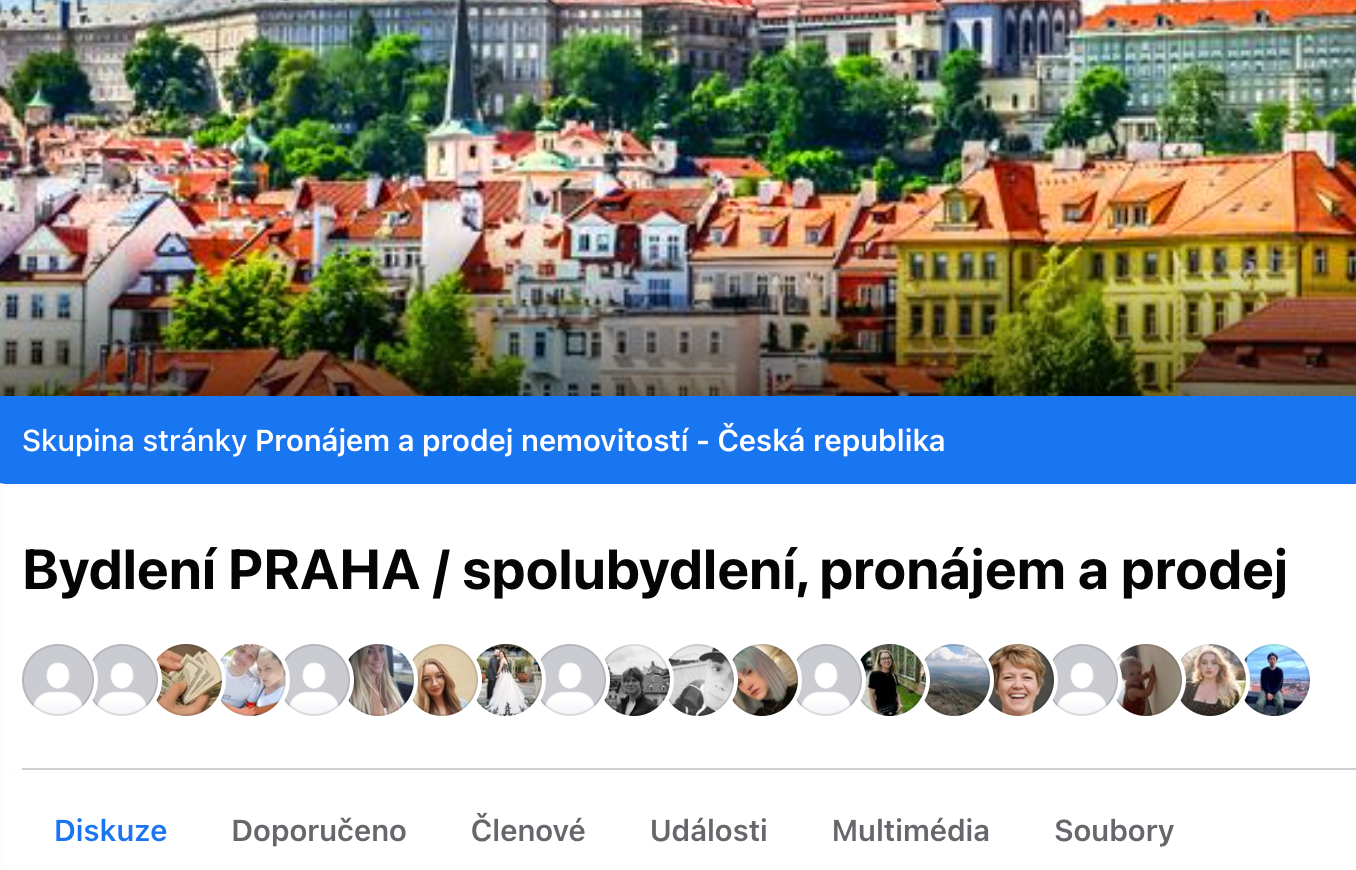Image resolution: width=1356 pixels, height=870 pixels.
Task: Open the long blonde hair member avatar
Action: (x=379, y=680)
